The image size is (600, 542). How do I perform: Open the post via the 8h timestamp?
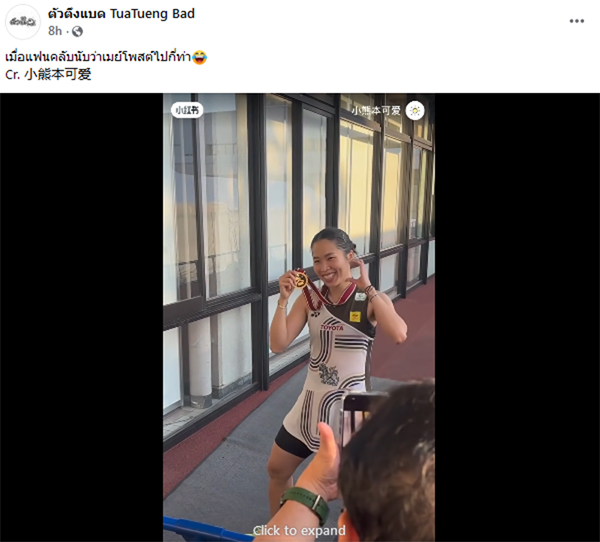[55, 31]
